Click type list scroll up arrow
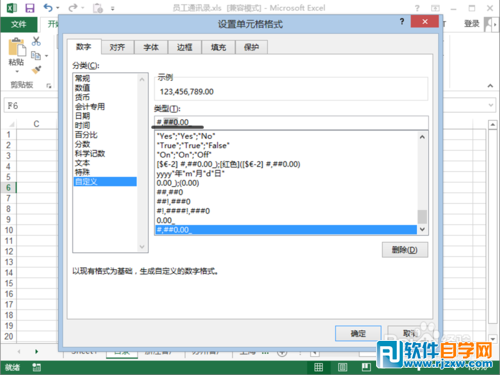 pyautogui.click(x=422, y=137)
